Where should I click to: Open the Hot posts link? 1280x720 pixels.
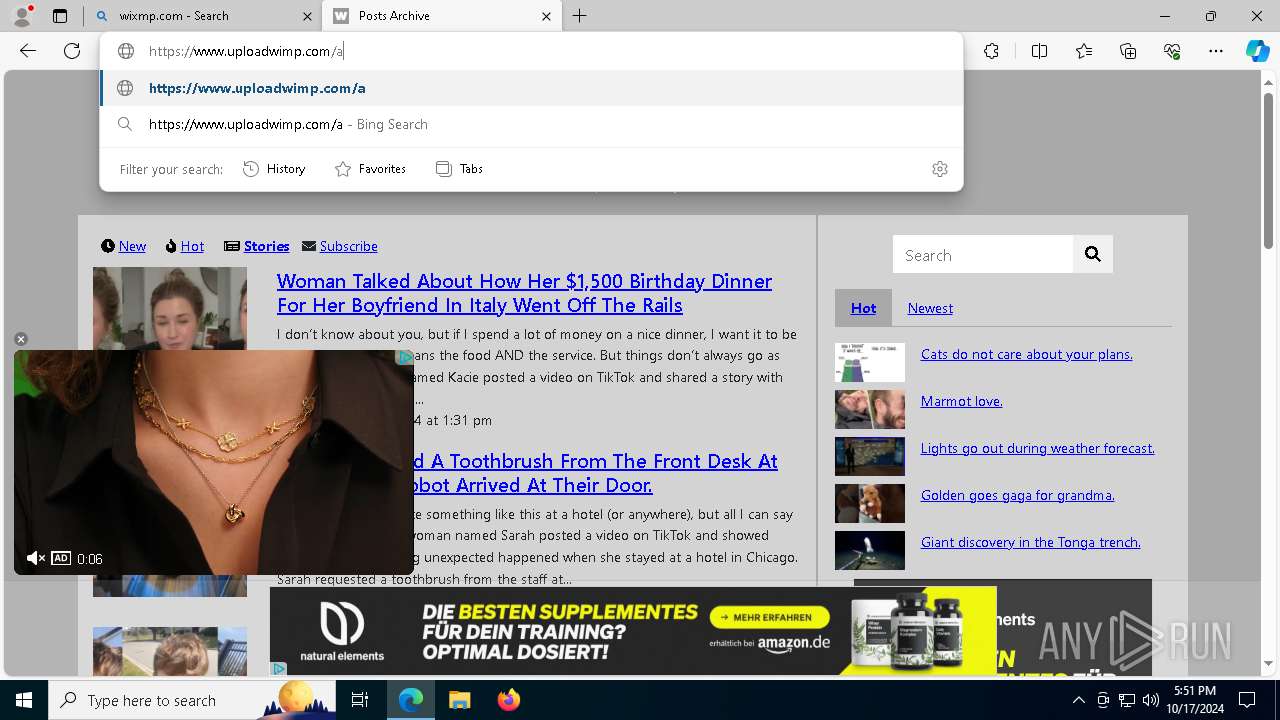pyautogui.click(x=192, y=246)
